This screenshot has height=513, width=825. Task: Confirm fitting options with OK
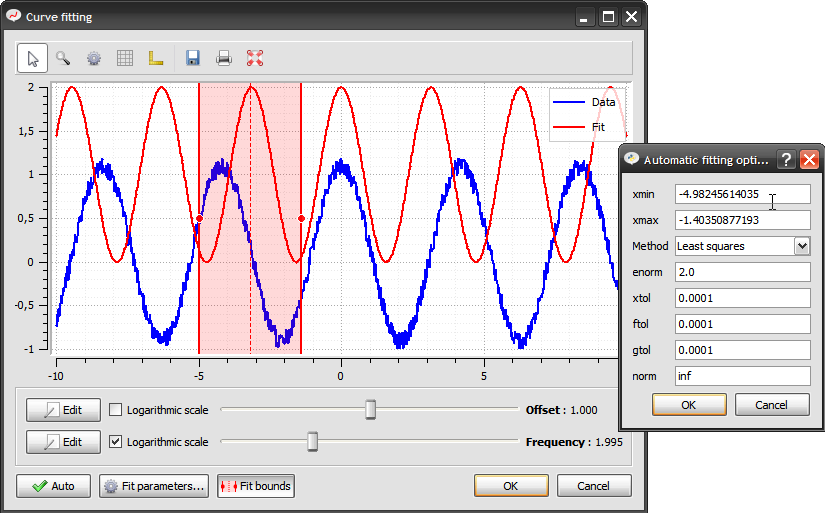(689, 405)
